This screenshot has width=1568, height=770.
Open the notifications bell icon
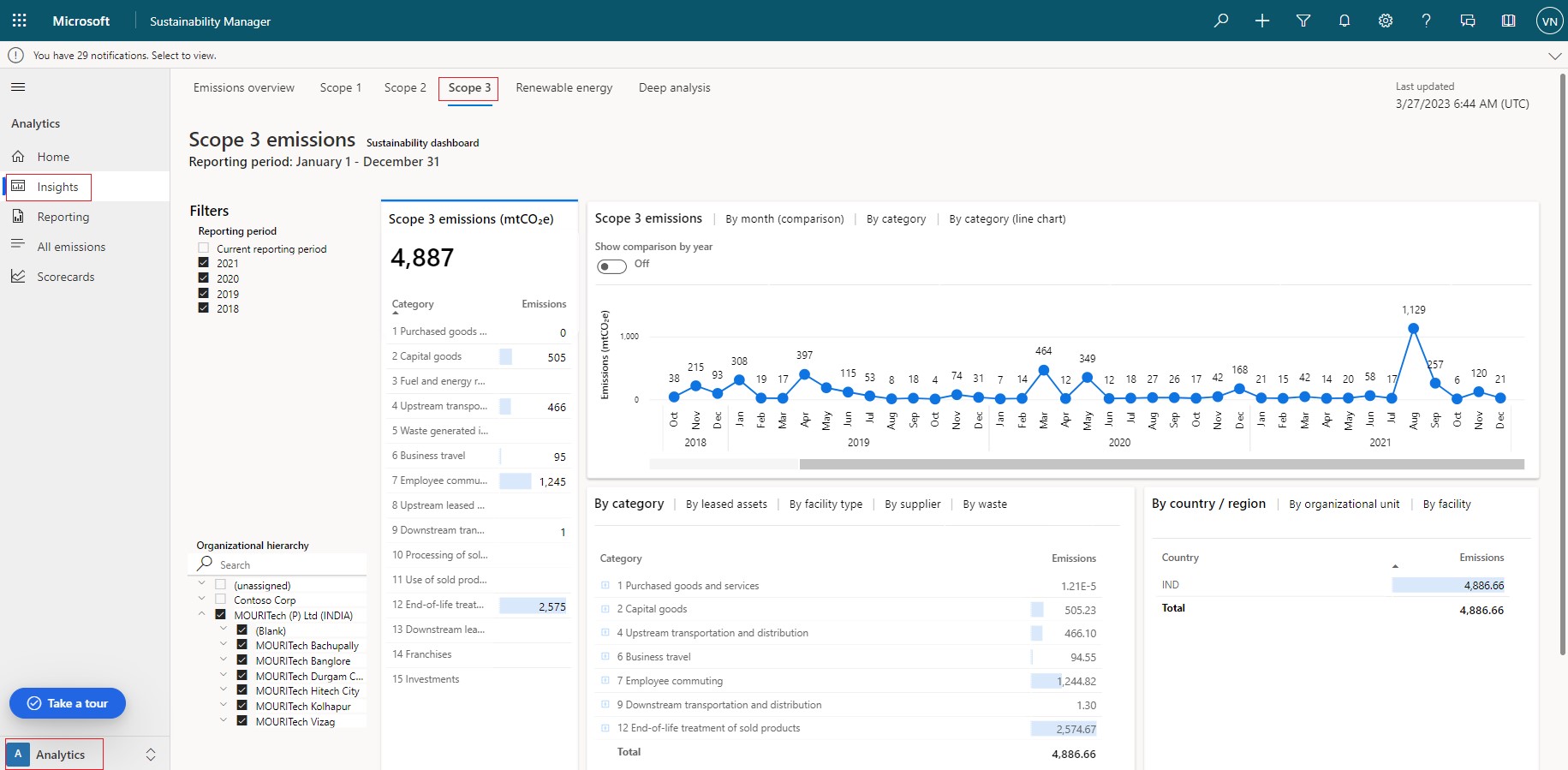click(x=1344, y=21)
